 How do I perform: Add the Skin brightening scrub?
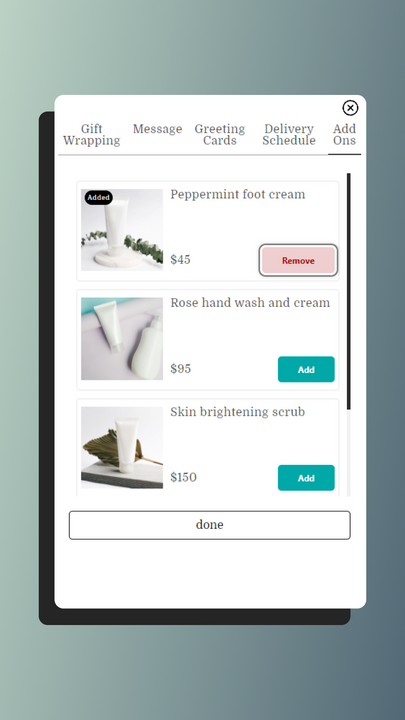306,478
